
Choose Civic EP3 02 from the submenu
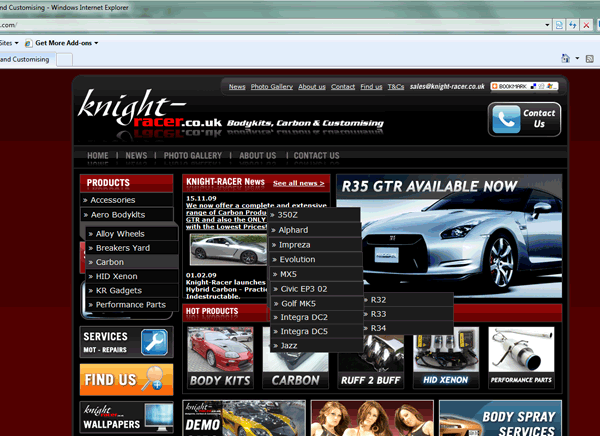coord(316,289)
